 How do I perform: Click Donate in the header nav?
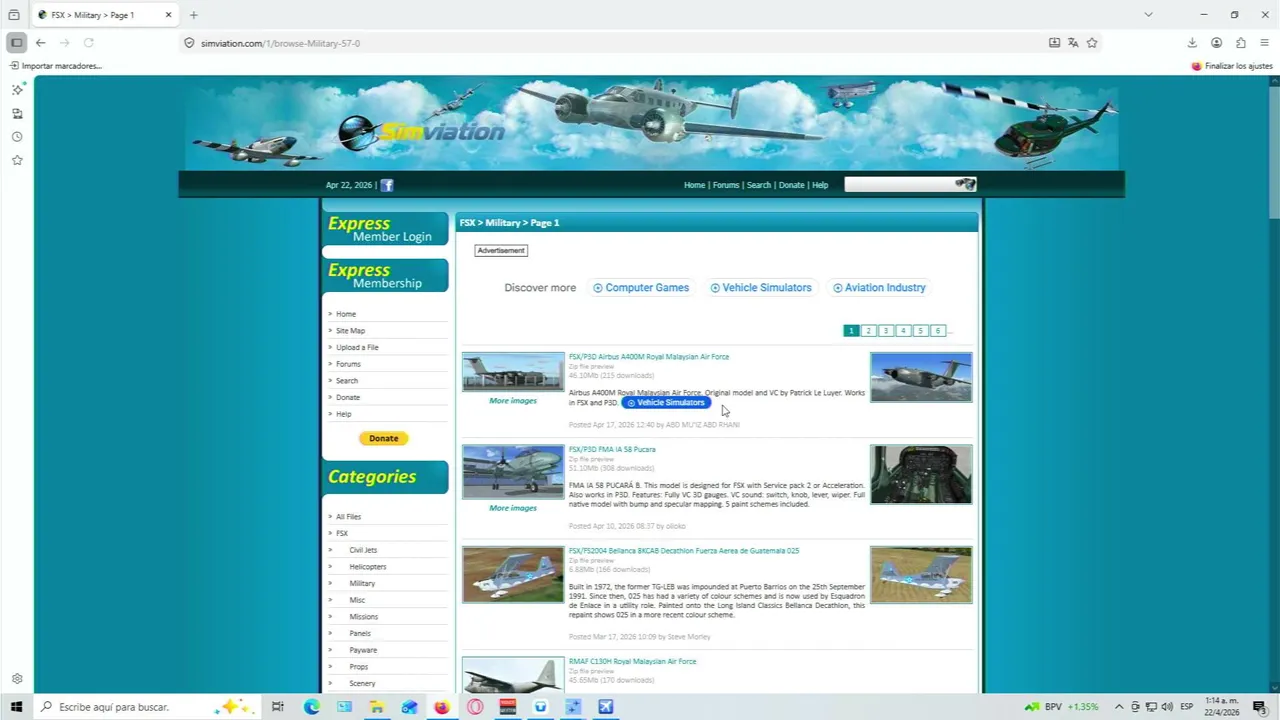click(x=791, y=185)
